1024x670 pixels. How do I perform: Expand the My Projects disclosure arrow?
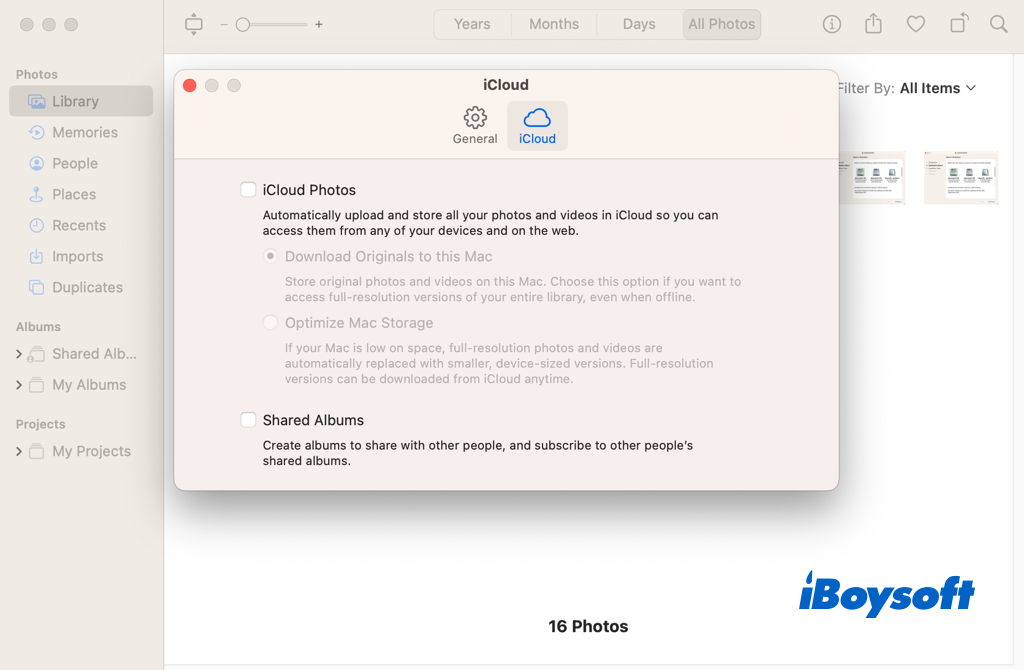pos(19,451)
